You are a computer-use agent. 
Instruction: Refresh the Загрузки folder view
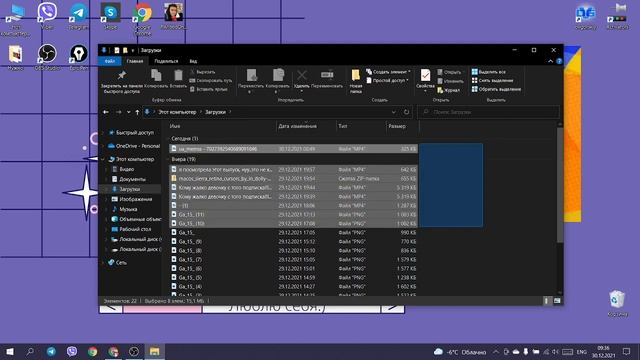click(406, 112)
